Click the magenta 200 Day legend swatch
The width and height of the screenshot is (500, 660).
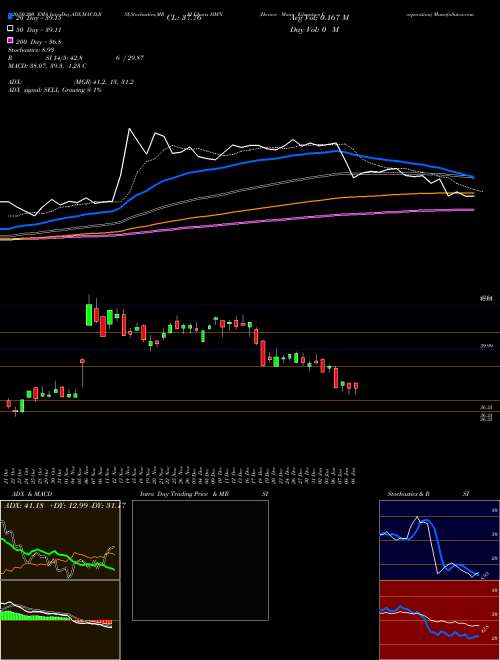(11, 41)
